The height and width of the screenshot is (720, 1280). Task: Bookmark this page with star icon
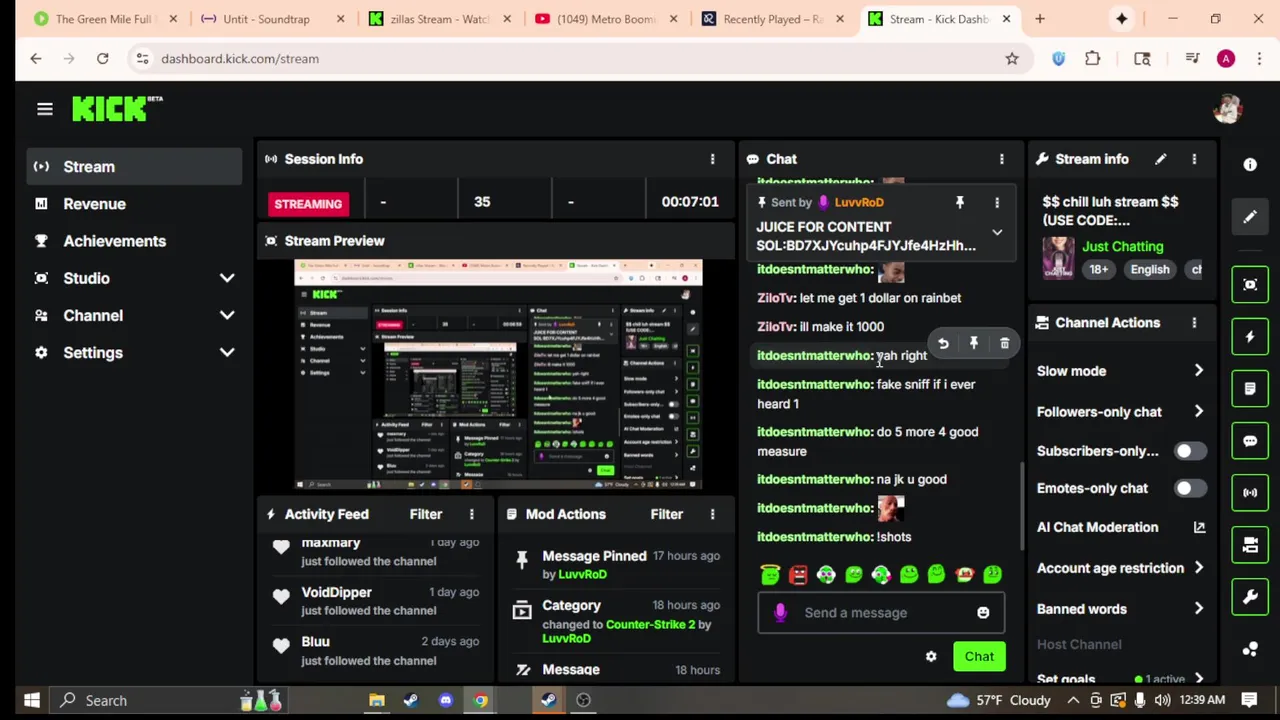tap(1012, 58)
